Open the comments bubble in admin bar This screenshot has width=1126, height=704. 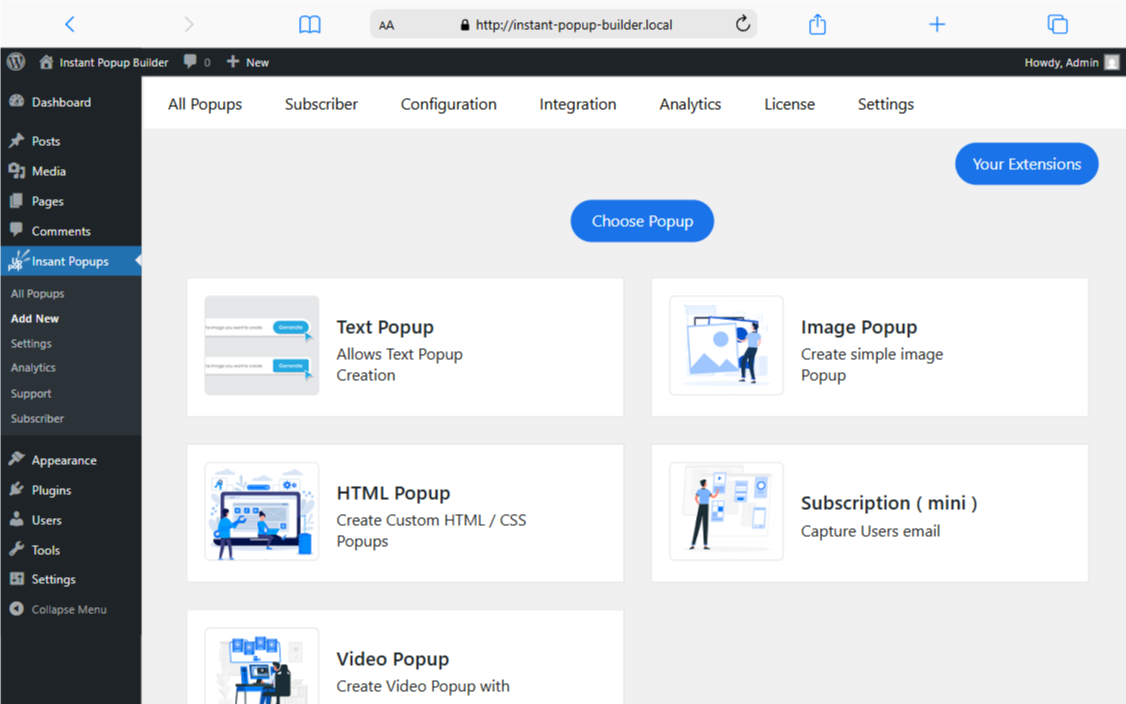click(190, 62)
